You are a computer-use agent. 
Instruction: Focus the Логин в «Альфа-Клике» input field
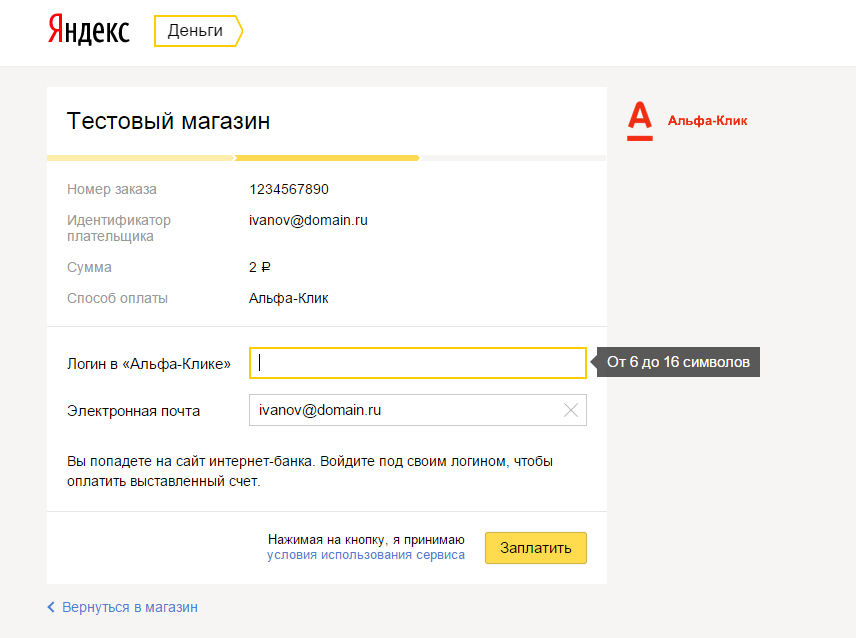pos(418,363)
